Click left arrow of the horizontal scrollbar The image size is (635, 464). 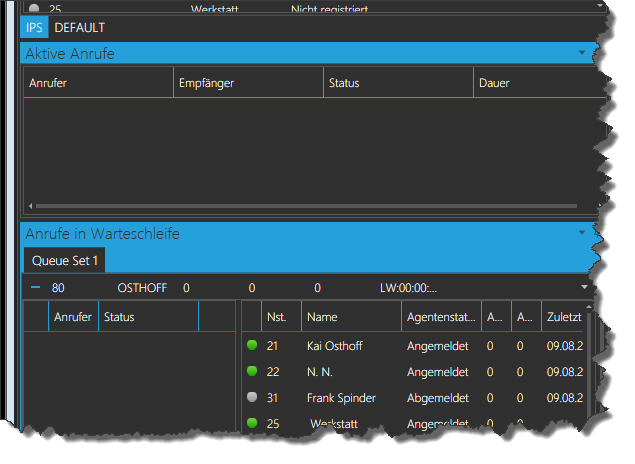point(30,206)
